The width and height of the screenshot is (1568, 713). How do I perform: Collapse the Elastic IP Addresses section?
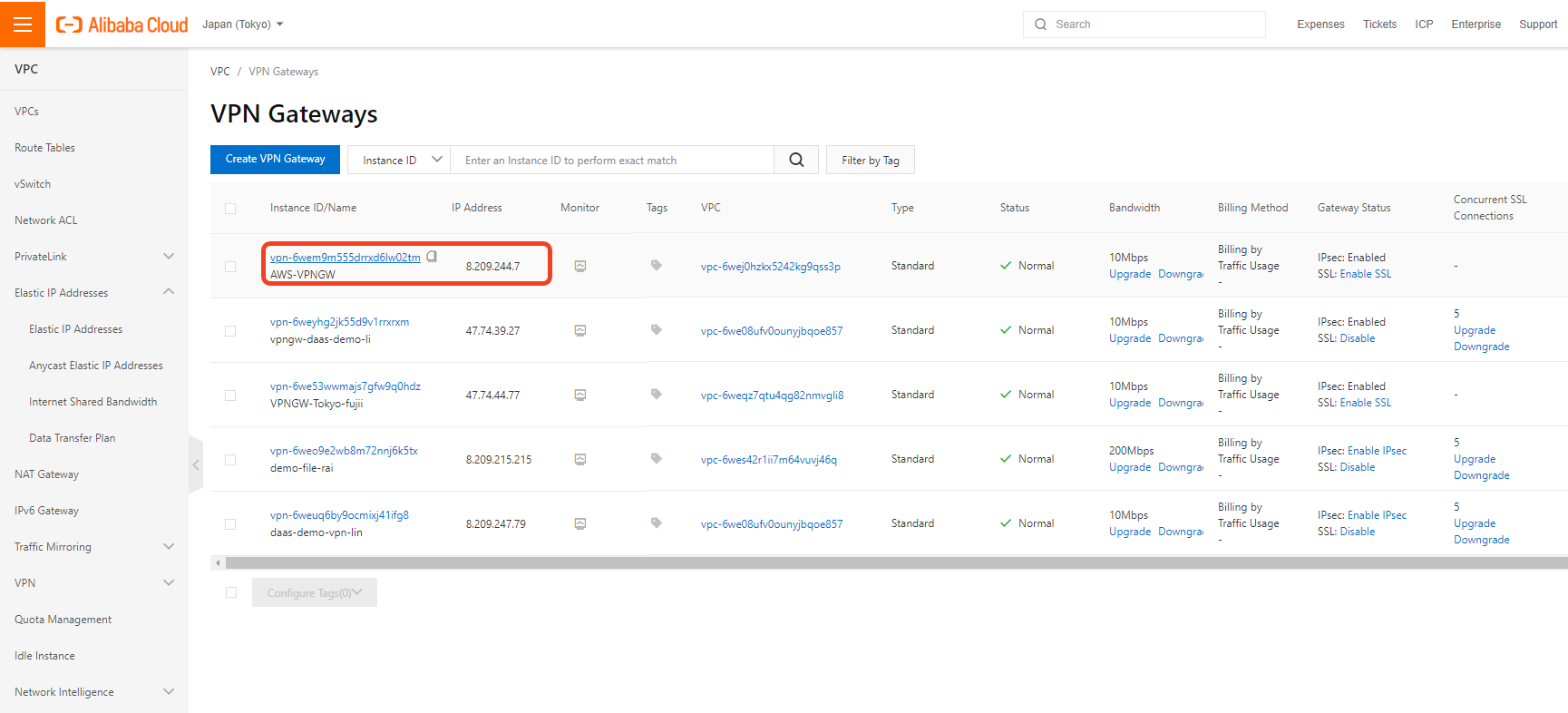coord(169,291)
